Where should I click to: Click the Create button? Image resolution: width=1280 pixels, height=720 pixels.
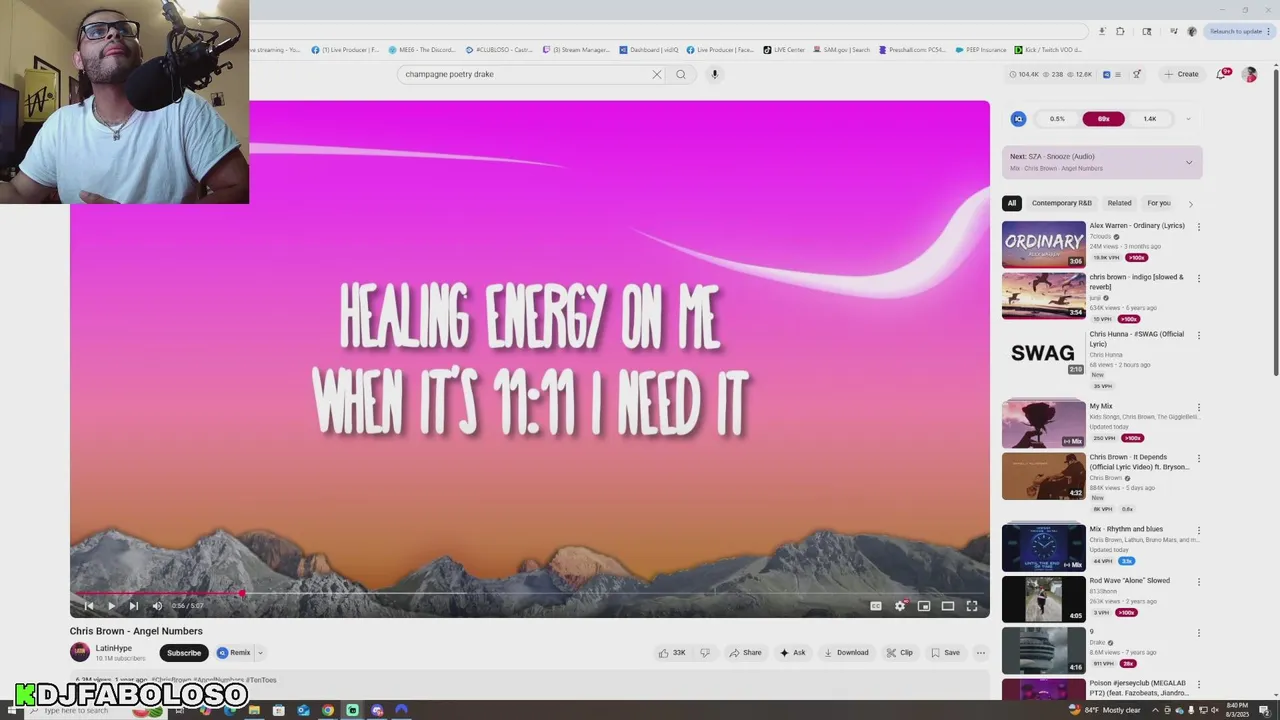coord(1181,74)
